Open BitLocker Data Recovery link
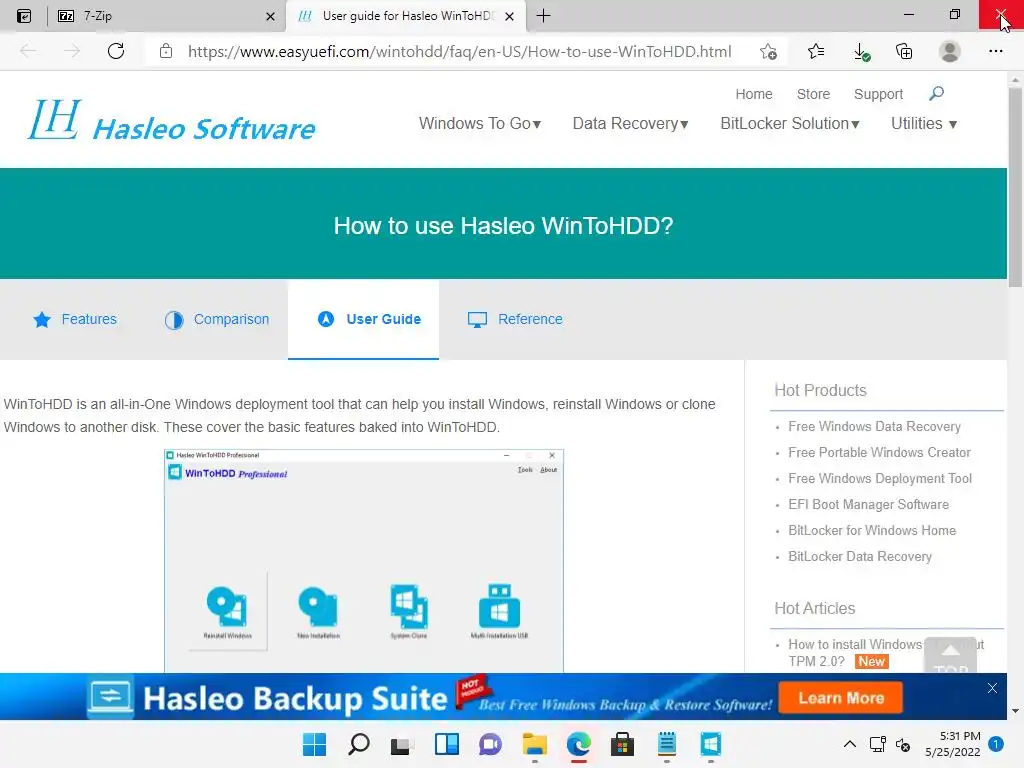1024x768 pixels. (x=859, y=557)
